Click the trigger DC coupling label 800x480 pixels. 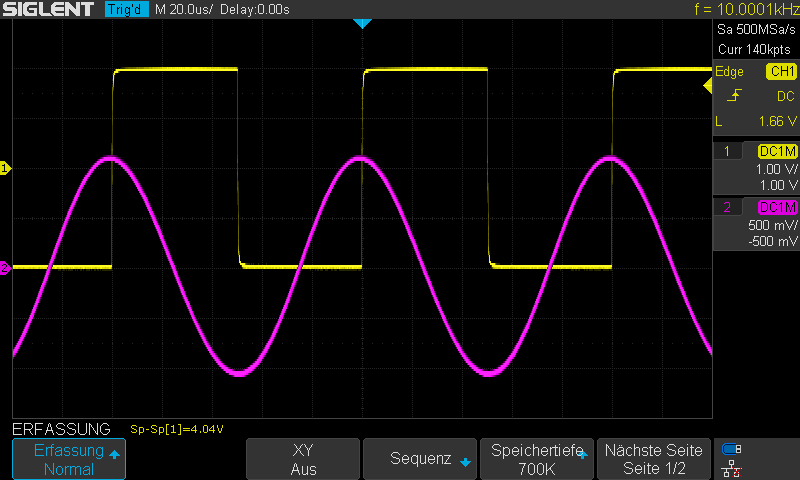click(x=786, y=96)
